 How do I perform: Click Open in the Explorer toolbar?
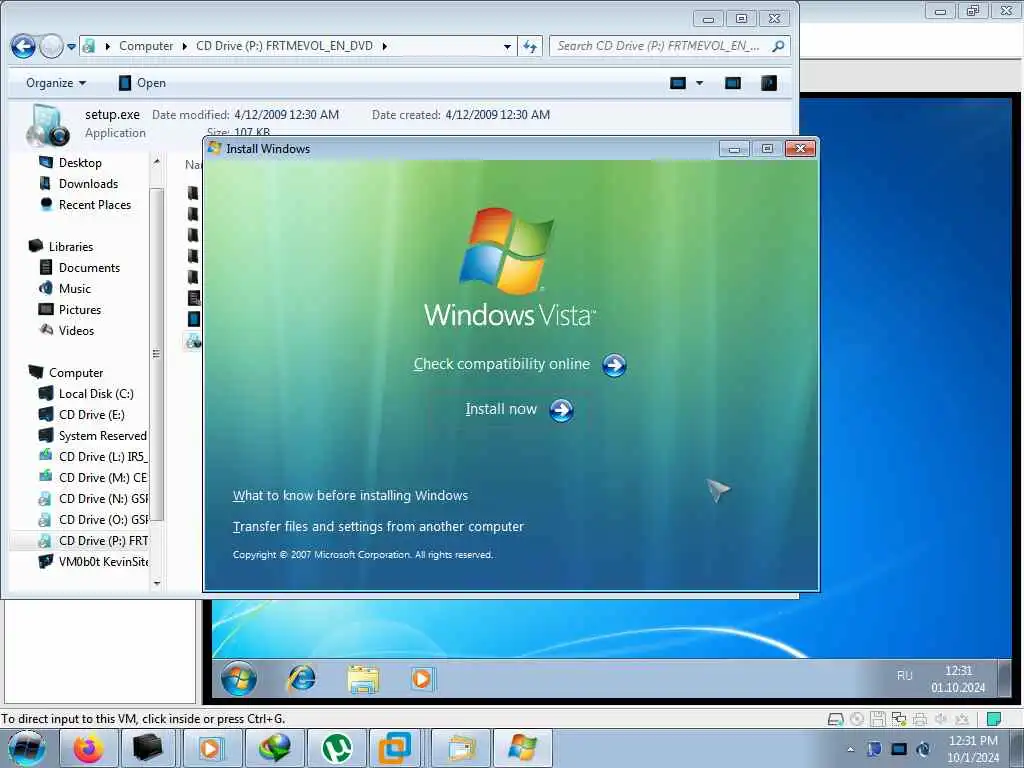[142, 83]
